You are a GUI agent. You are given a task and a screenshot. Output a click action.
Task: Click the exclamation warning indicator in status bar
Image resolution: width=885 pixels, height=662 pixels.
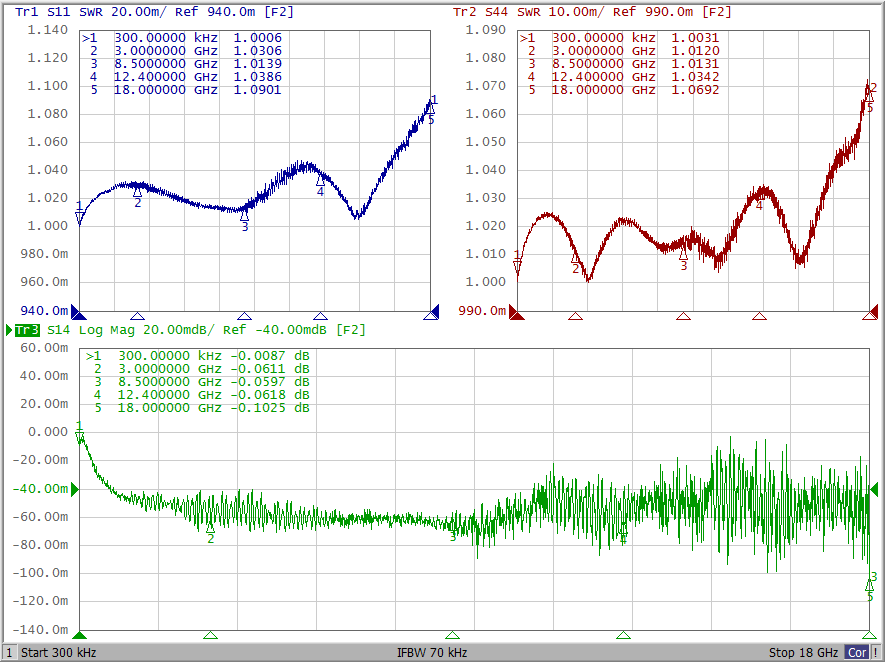point(876,652)
